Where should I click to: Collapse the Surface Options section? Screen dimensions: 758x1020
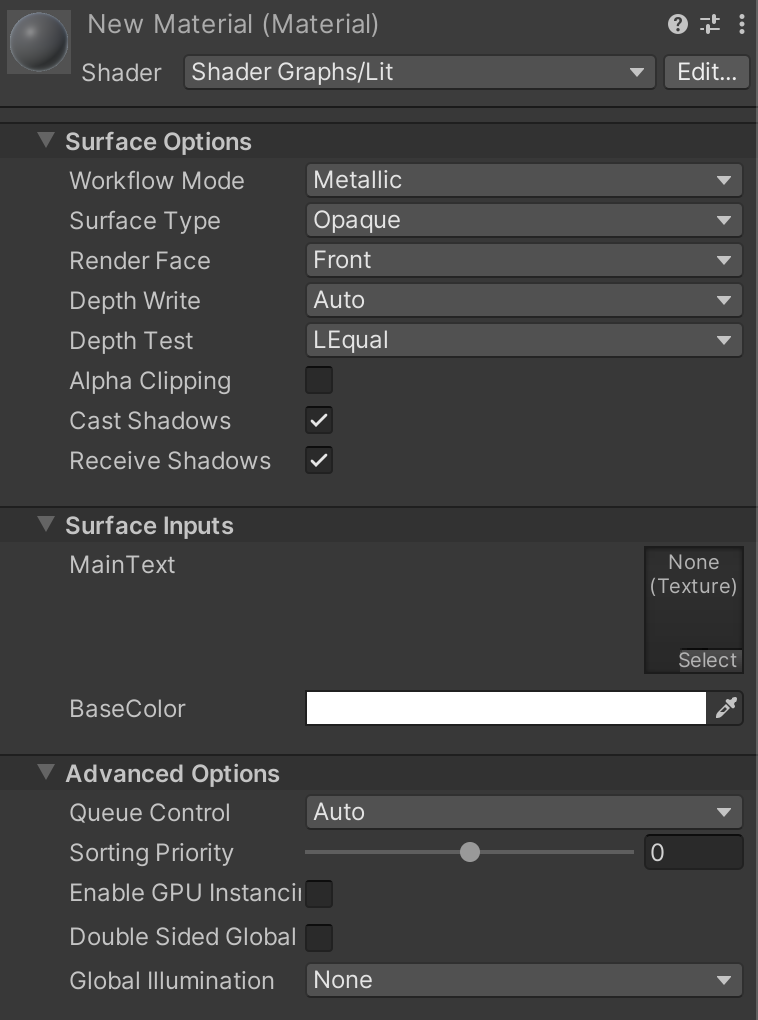pos(44,141)
